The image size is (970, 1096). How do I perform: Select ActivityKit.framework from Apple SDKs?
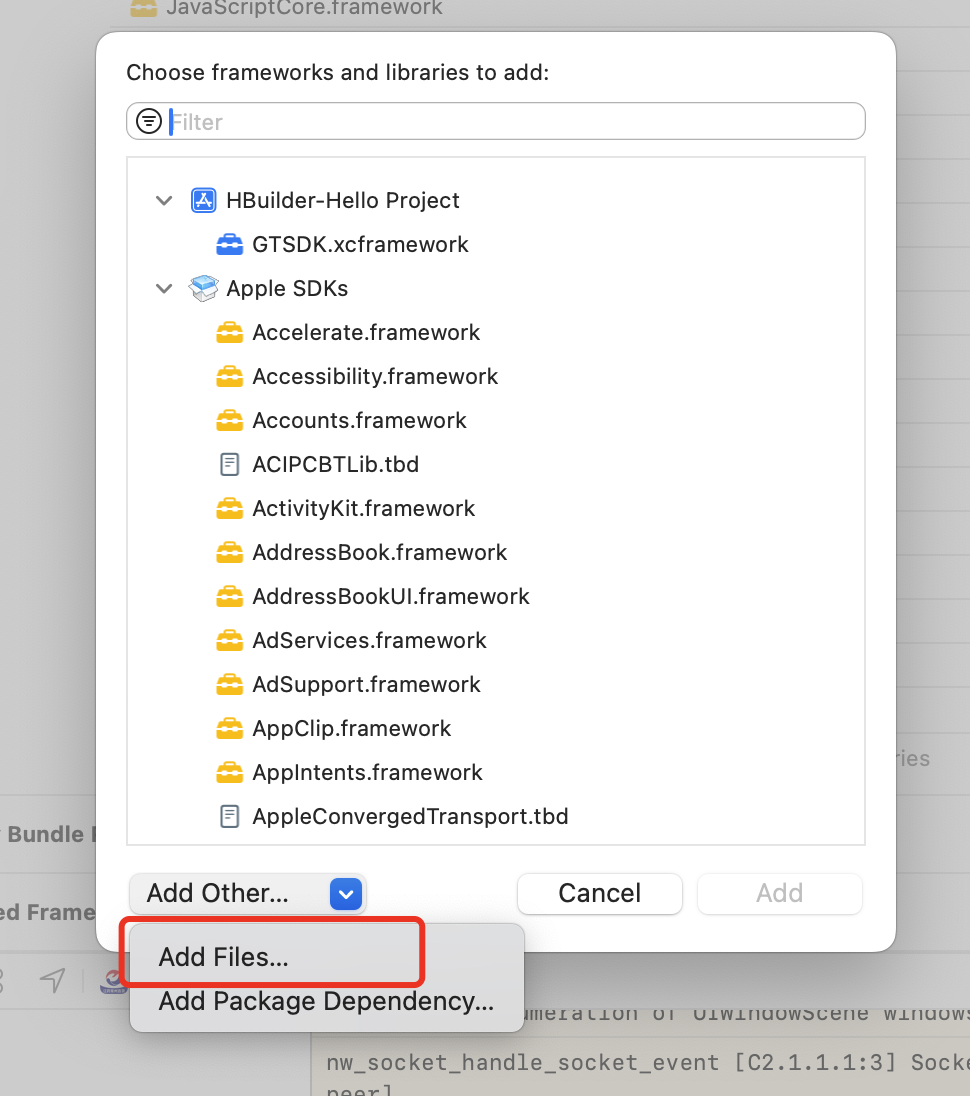coord(364,508)
